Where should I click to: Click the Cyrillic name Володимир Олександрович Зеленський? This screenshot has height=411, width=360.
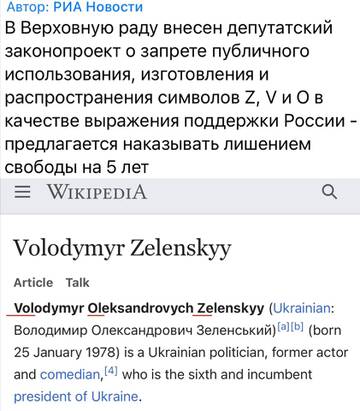point(144,330)
